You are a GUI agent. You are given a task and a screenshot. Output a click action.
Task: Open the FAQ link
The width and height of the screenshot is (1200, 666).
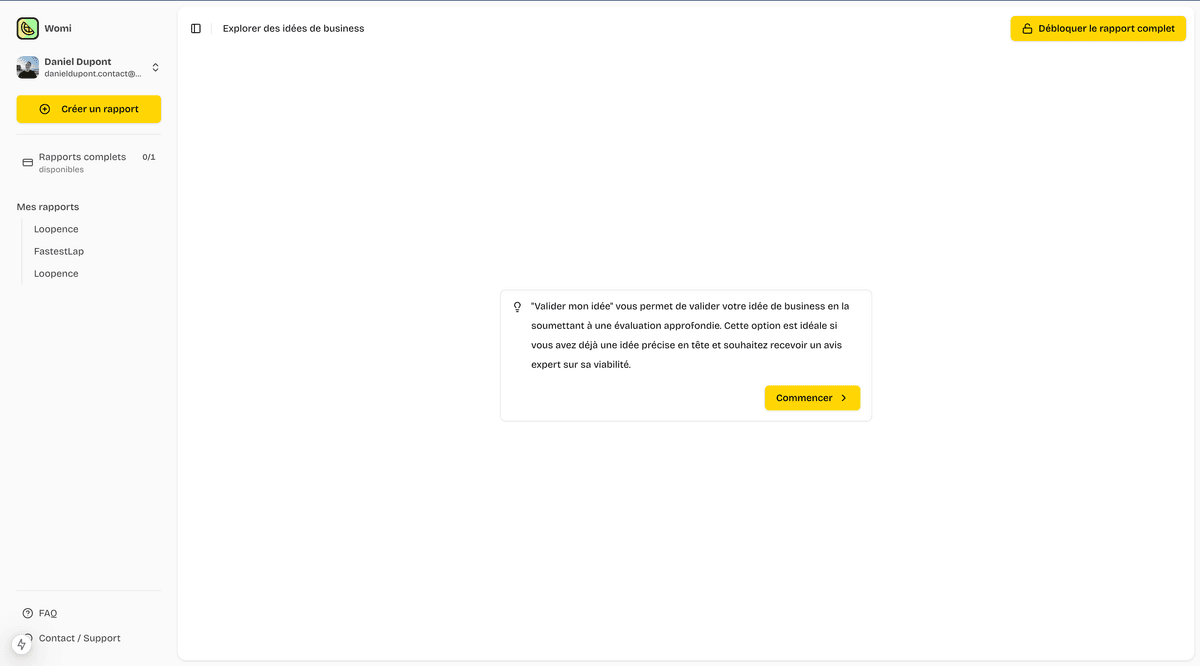48,613
